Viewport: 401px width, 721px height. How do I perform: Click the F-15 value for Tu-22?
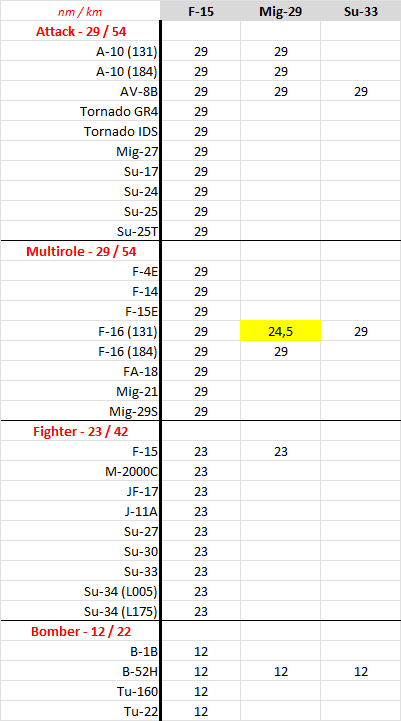pyautogui.click(x=200, y=711)
